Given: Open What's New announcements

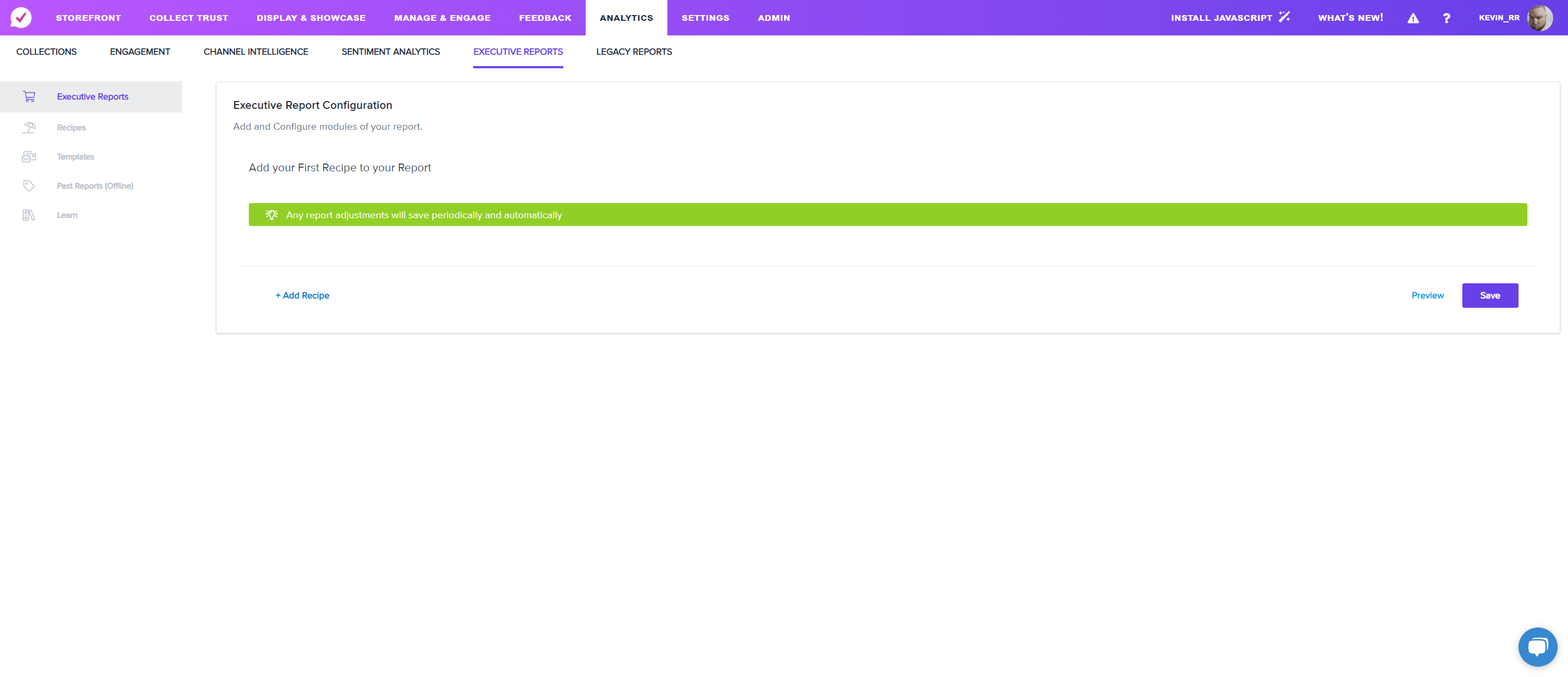Looking at the screenshot, I should coord(1350,18).
